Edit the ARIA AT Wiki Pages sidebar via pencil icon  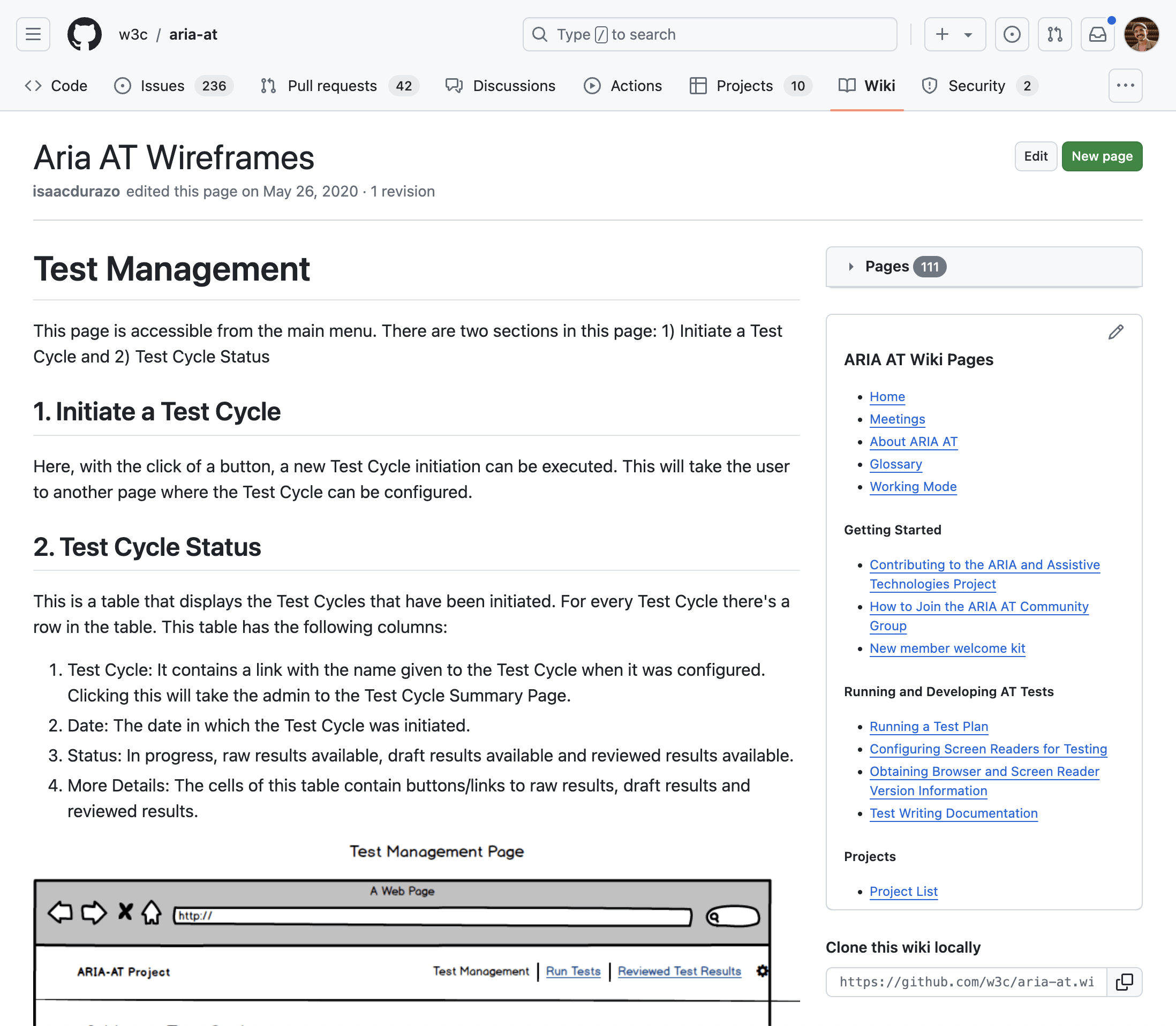click(1115, 332)
